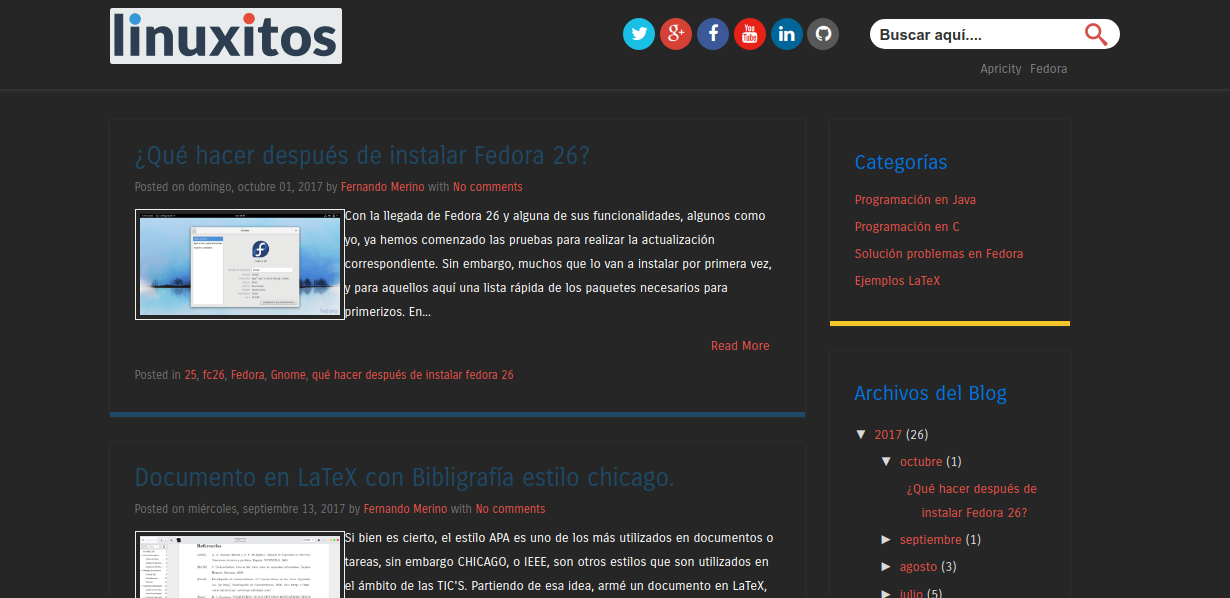The width and height of the screenshot is (1230, 598).
Task: Open tag 'qué hacer después de instalar fedora 26'
Action: [413, 375]
